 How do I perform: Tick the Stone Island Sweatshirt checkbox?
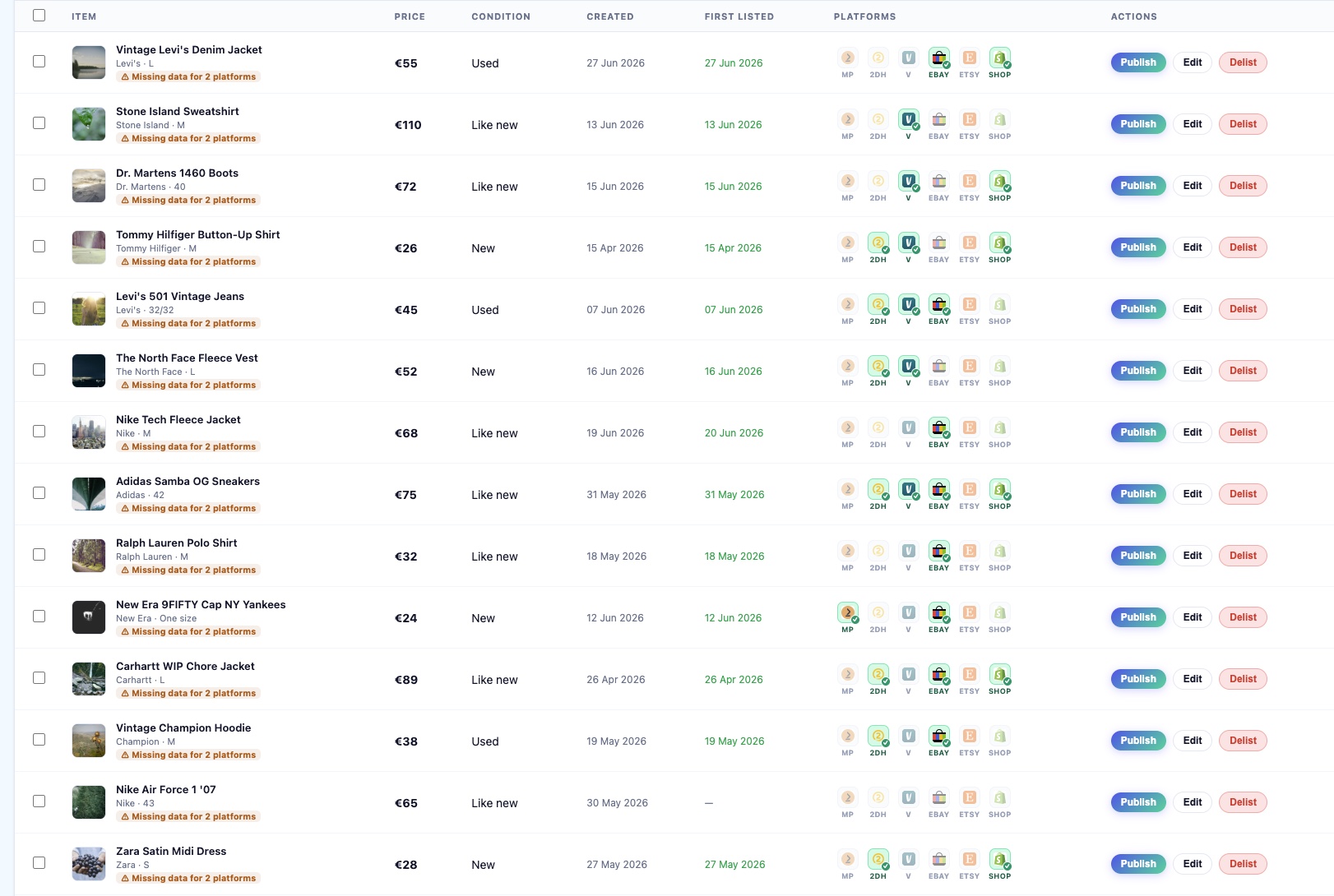click(x=39, y=122)
